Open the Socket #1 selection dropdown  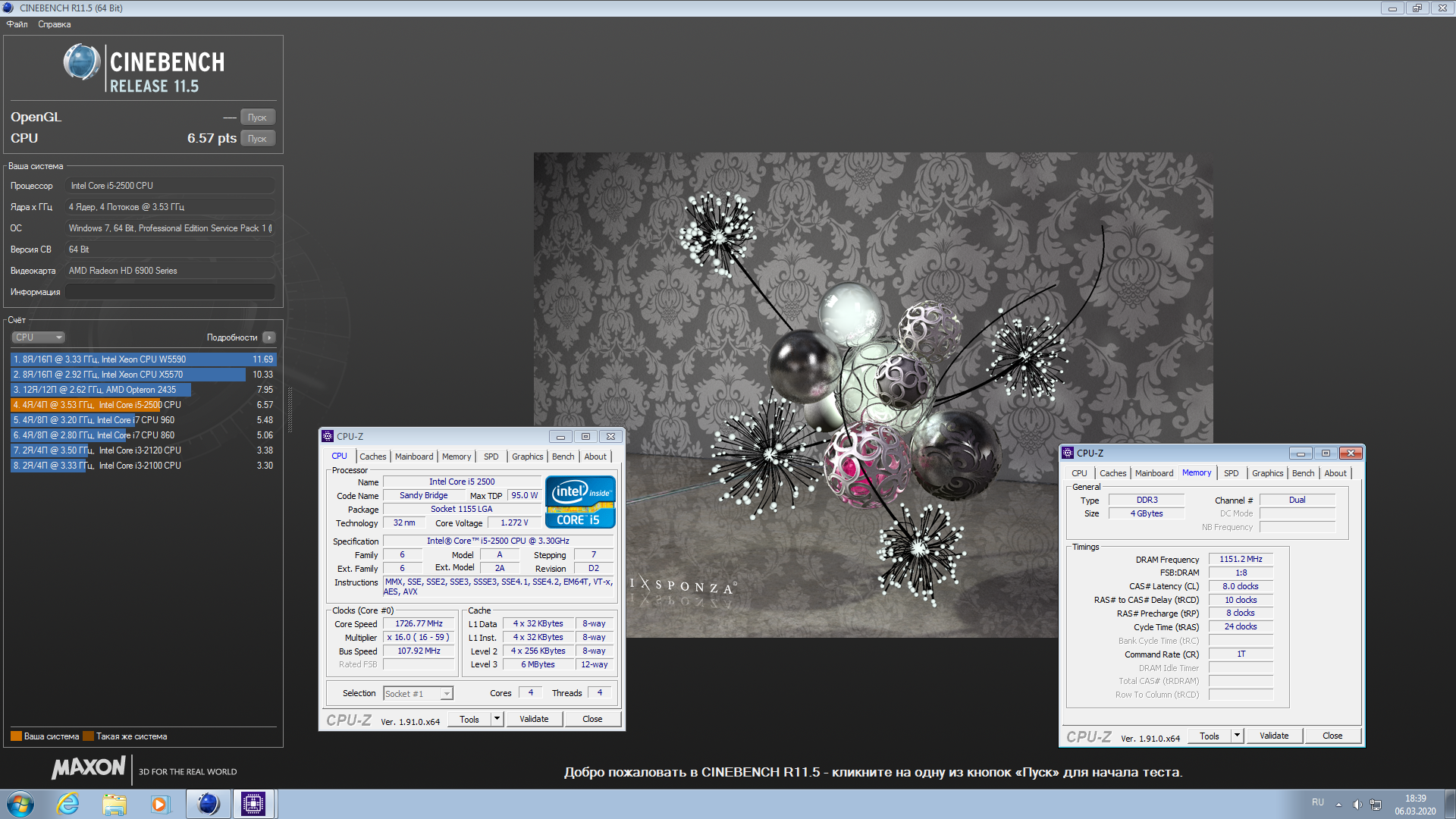click(x=418, y=693)
